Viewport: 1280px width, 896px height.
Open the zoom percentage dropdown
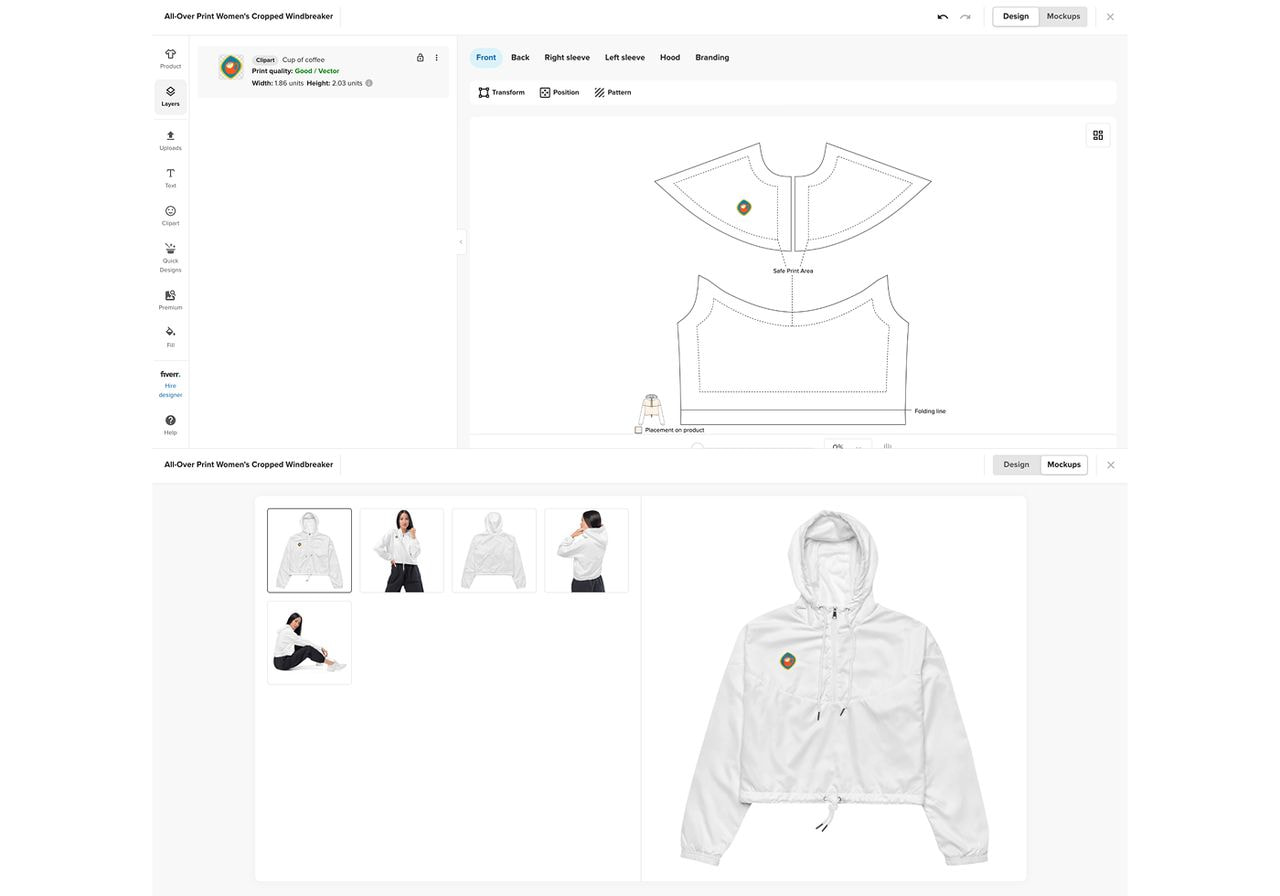click(x=848, y=447)
